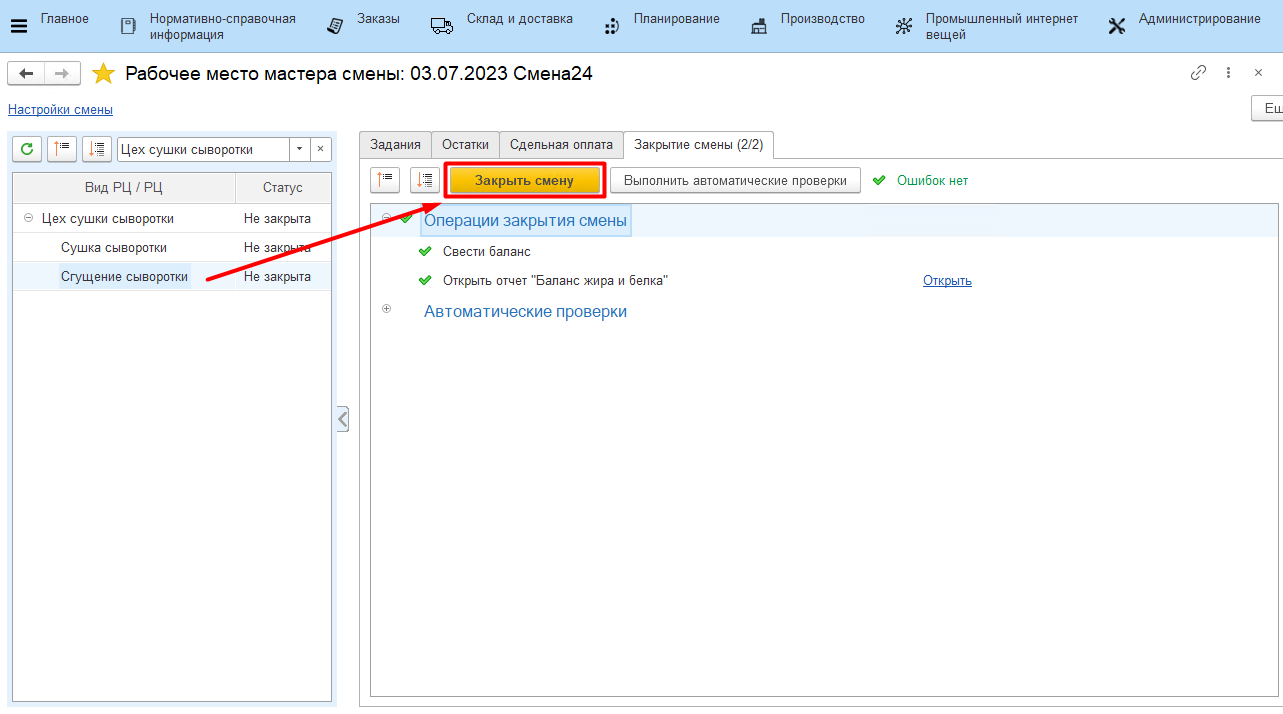Click the back navigation arrow
Viewport: 1283px width, 714px height.
[x=26, y=73]
